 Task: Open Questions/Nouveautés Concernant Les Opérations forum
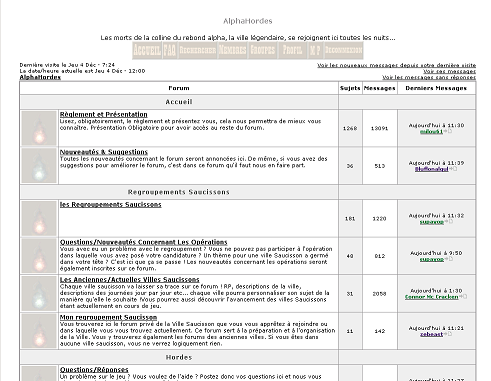click(x=143, y=242)
